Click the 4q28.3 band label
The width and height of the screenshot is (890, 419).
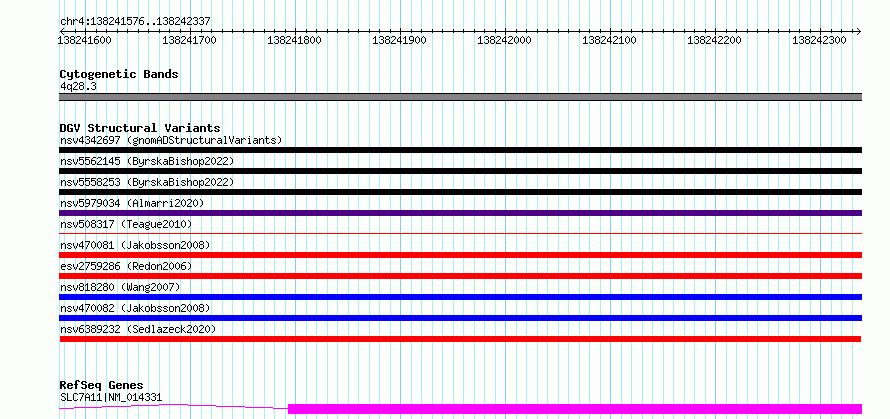(78, 86)
